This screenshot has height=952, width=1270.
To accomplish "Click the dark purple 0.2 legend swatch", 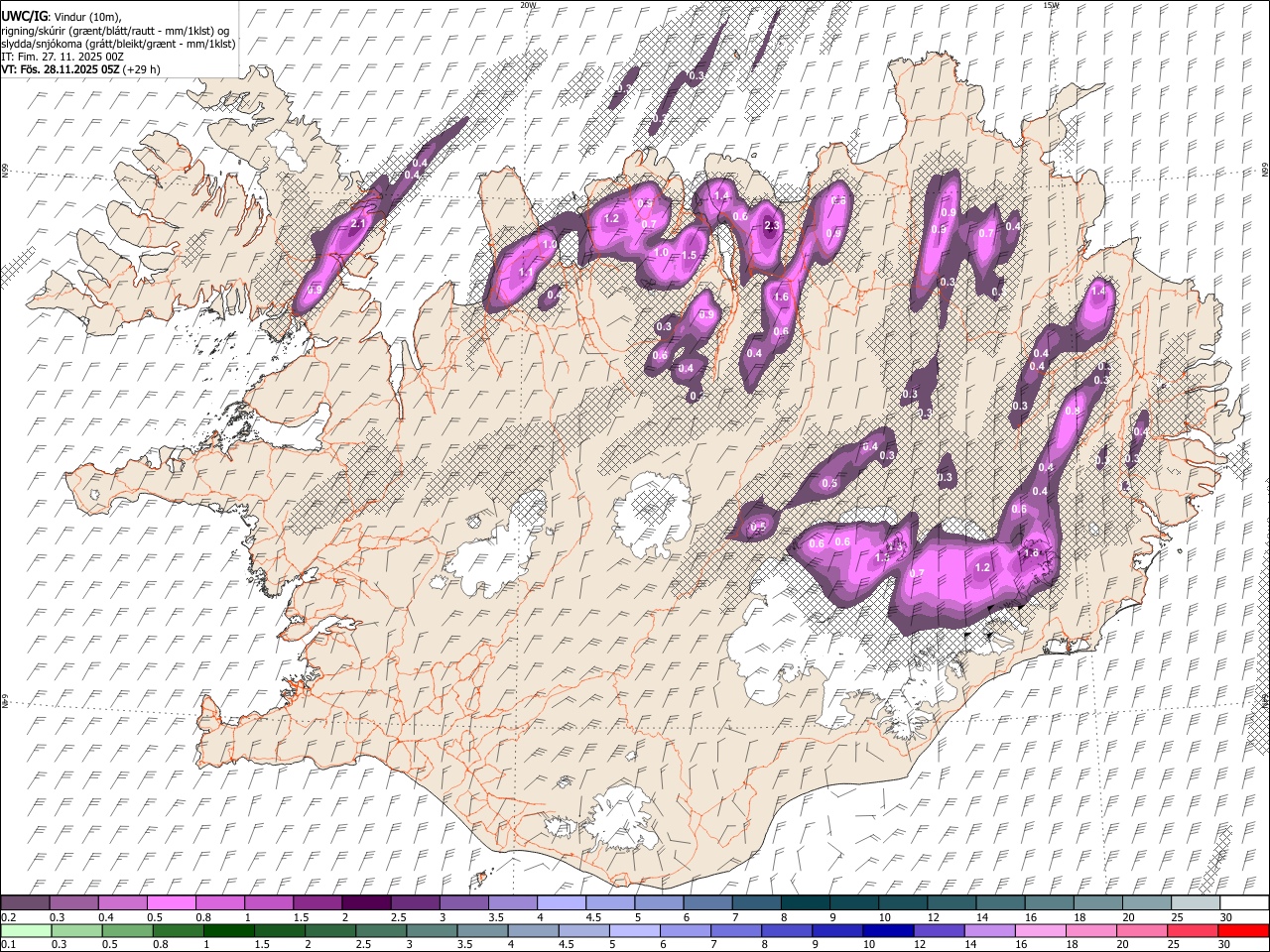I will coord(26,903).
